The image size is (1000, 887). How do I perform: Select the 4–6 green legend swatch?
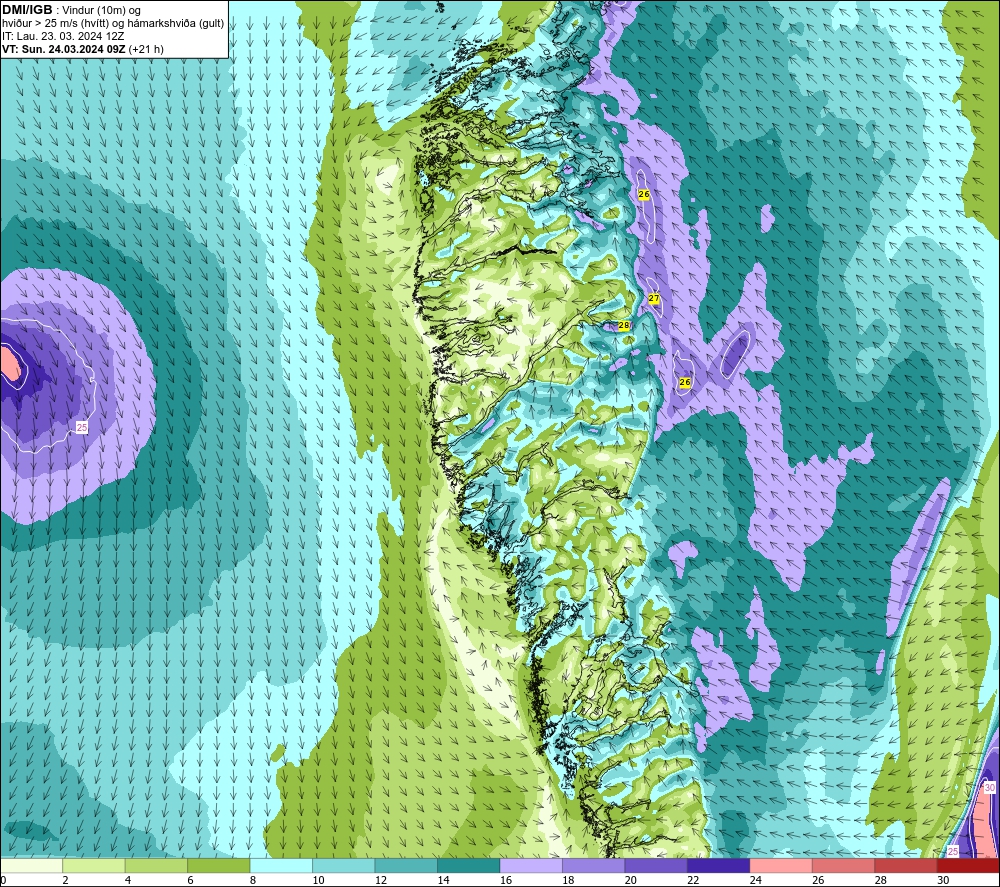(156, 865)
